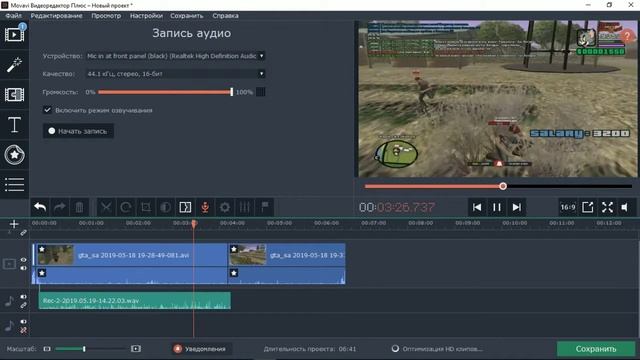The image size is (640, 360).
Task: Change the 16:9 aspect ratio
Action: click(568, 207)
